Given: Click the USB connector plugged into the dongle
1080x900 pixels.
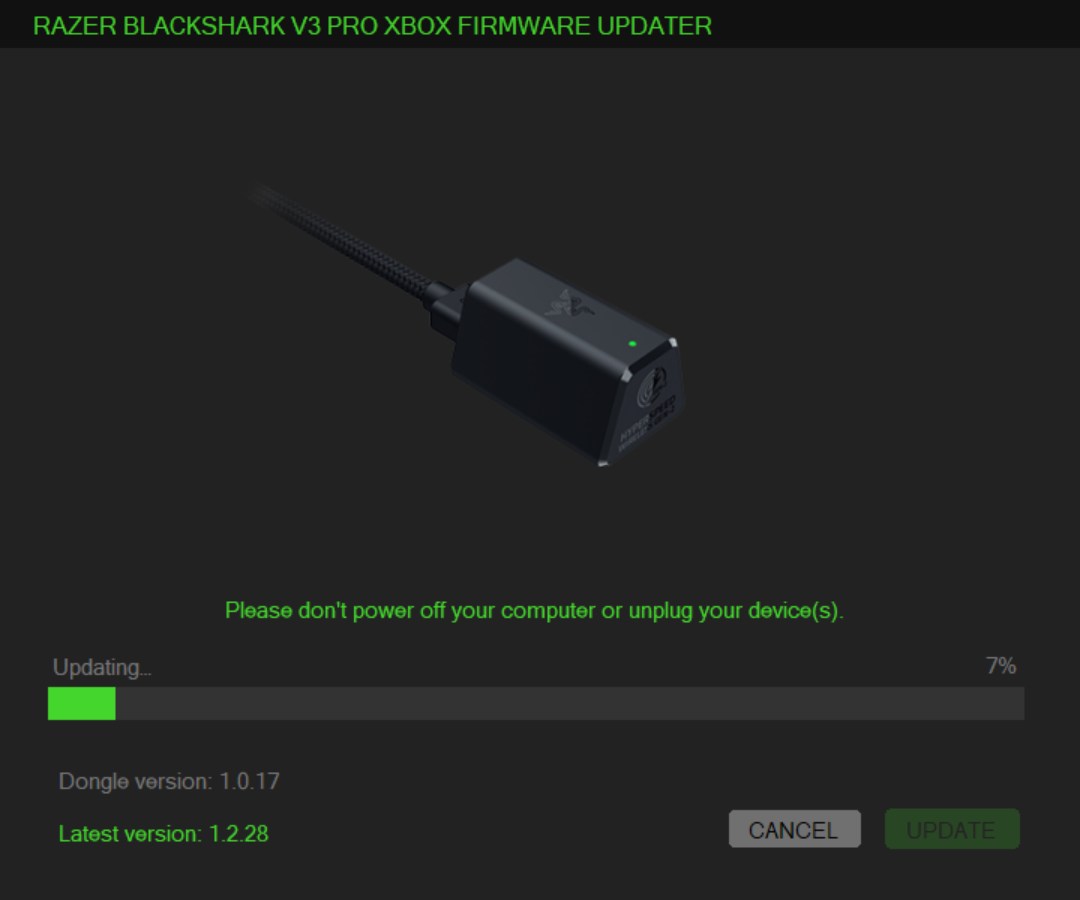Looking at the screenshot, I should (x=444, y=308).
